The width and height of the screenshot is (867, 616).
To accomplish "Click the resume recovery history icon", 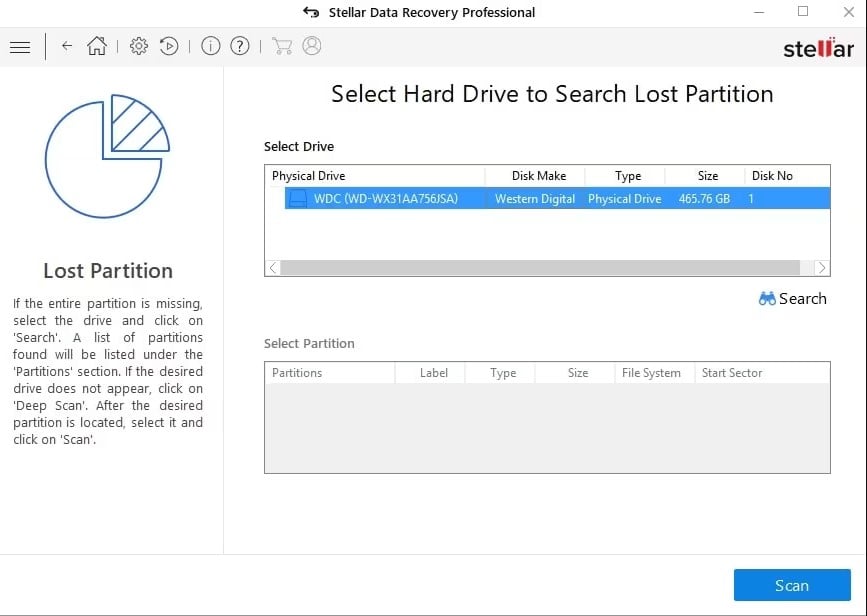I will click(169, 46).
